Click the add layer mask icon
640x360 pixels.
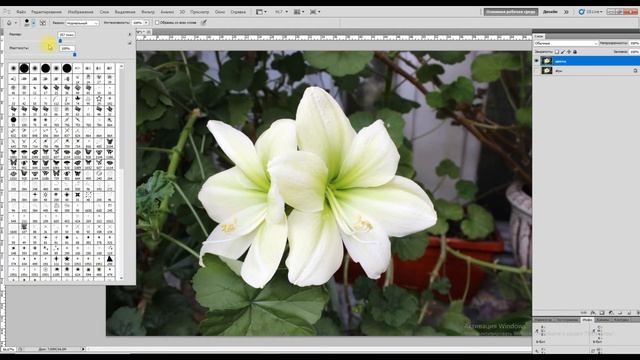[602, 313]
